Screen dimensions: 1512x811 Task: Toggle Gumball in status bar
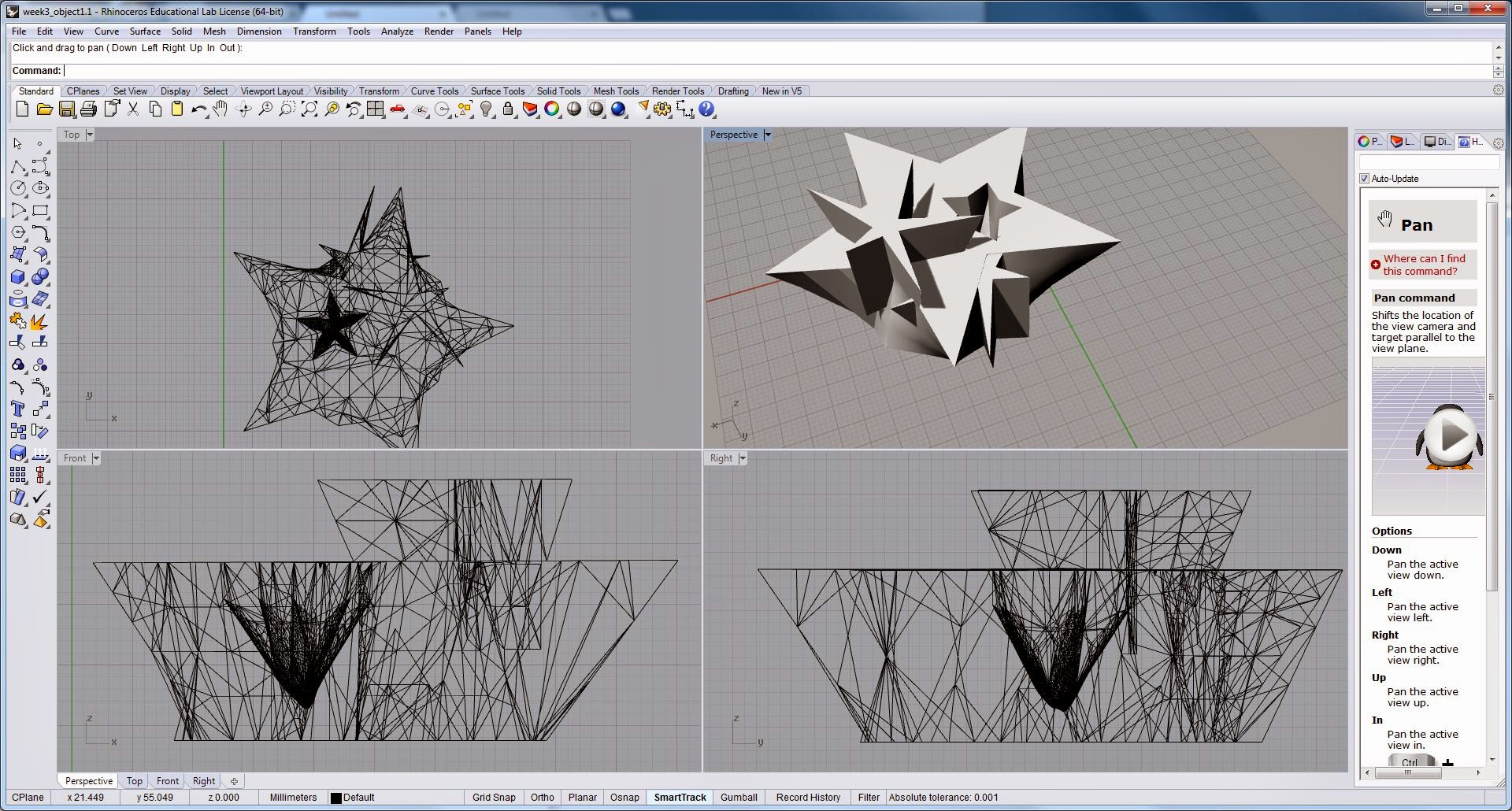point(739,797)
